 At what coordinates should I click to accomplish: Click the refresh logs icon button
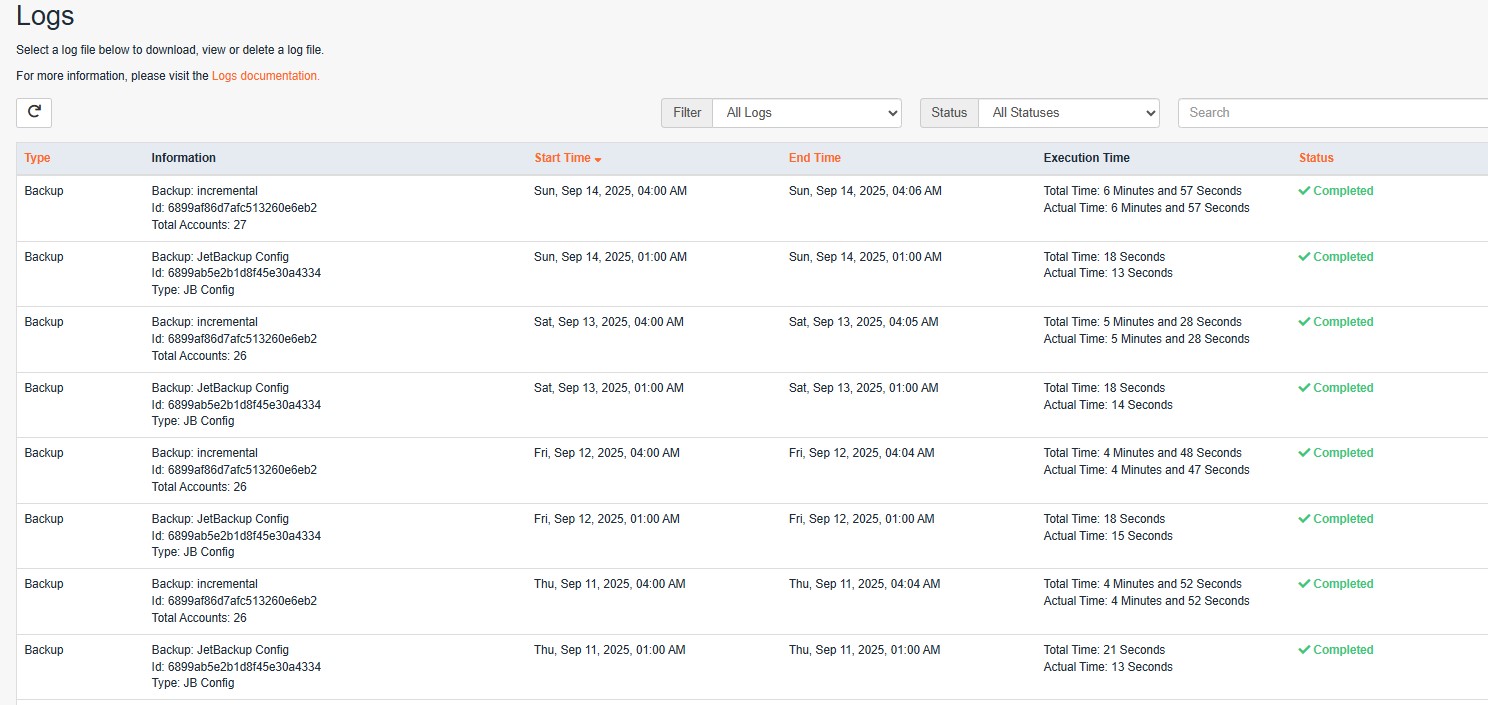tap(34, 112)
